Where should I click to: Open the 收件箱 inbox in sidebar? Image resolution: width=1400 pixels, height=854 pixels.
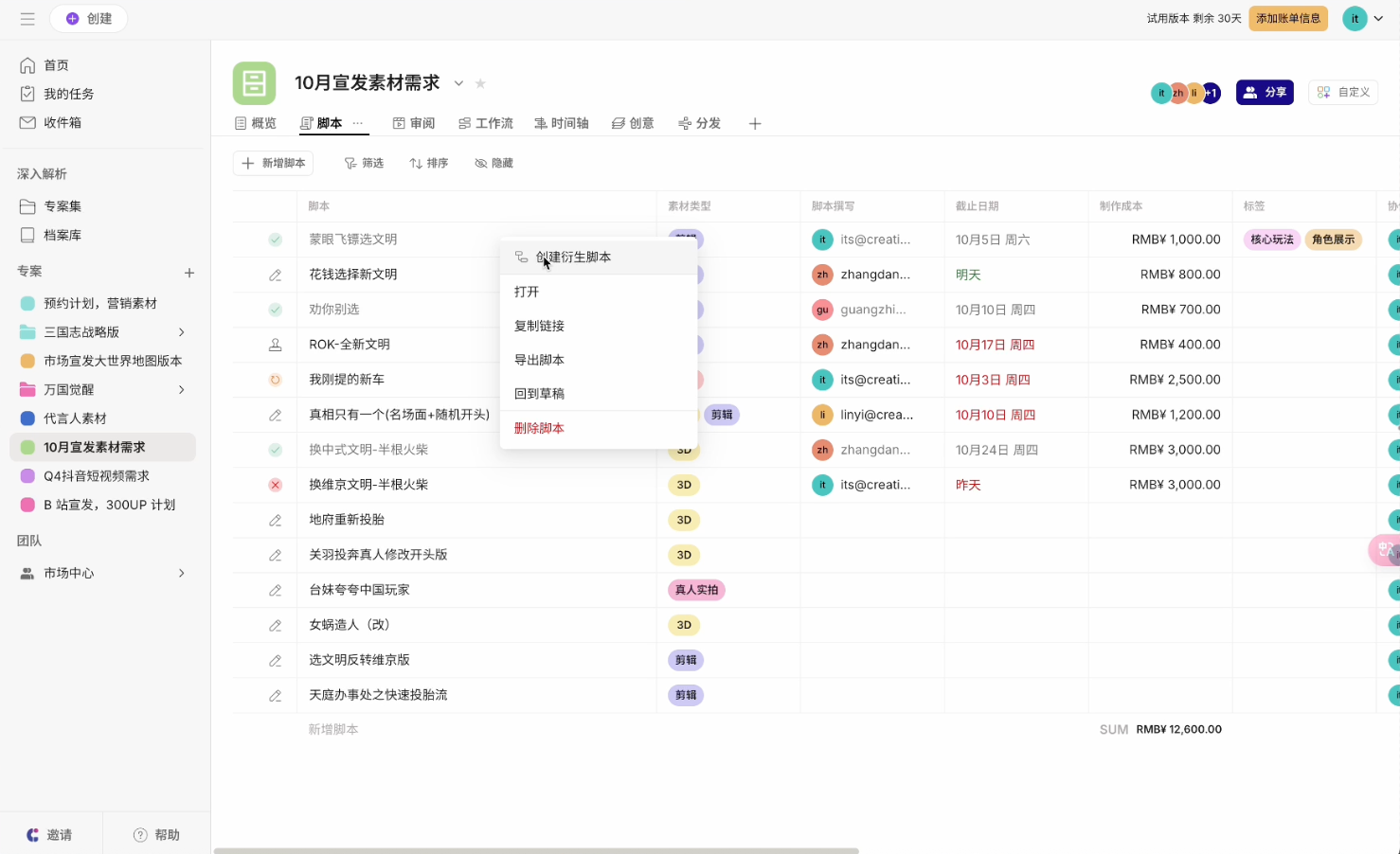[x=63, y=122]
